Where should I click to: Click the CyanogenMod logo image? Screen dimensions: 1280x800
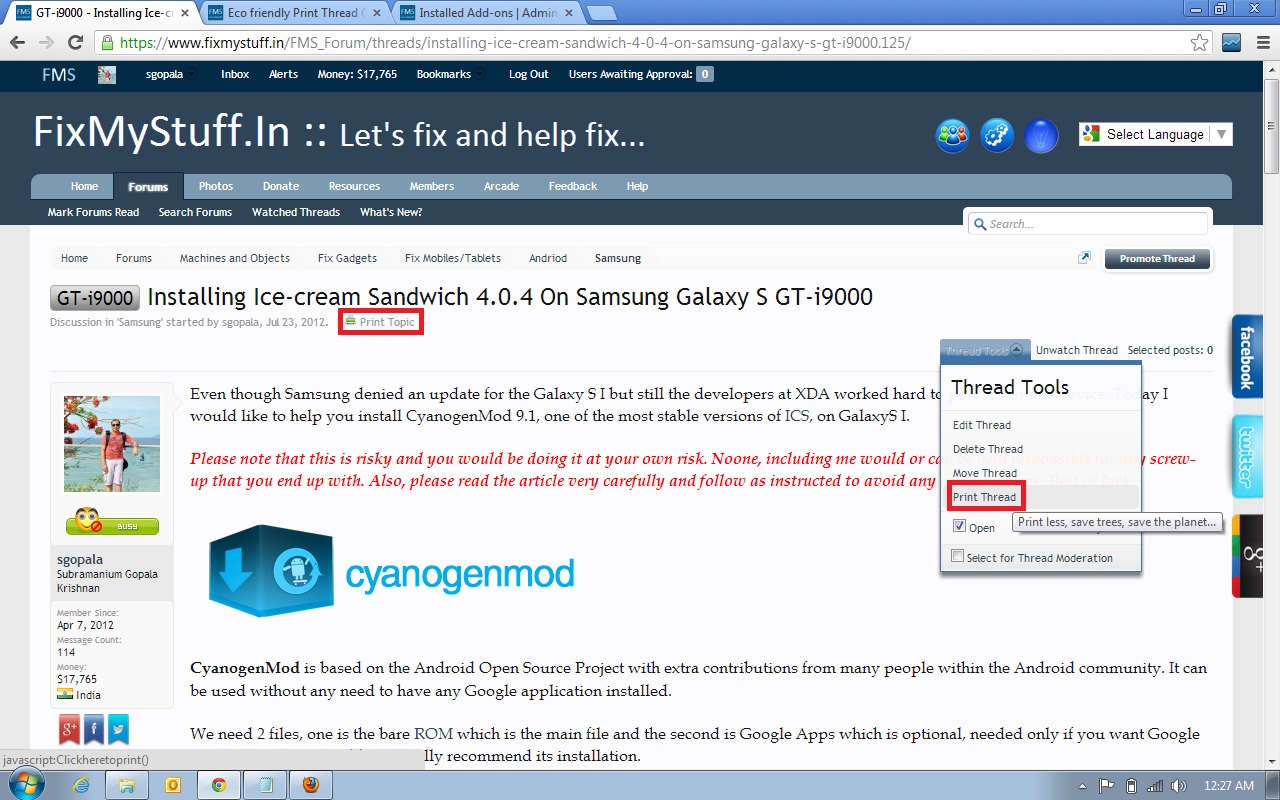tap(391, 572)
